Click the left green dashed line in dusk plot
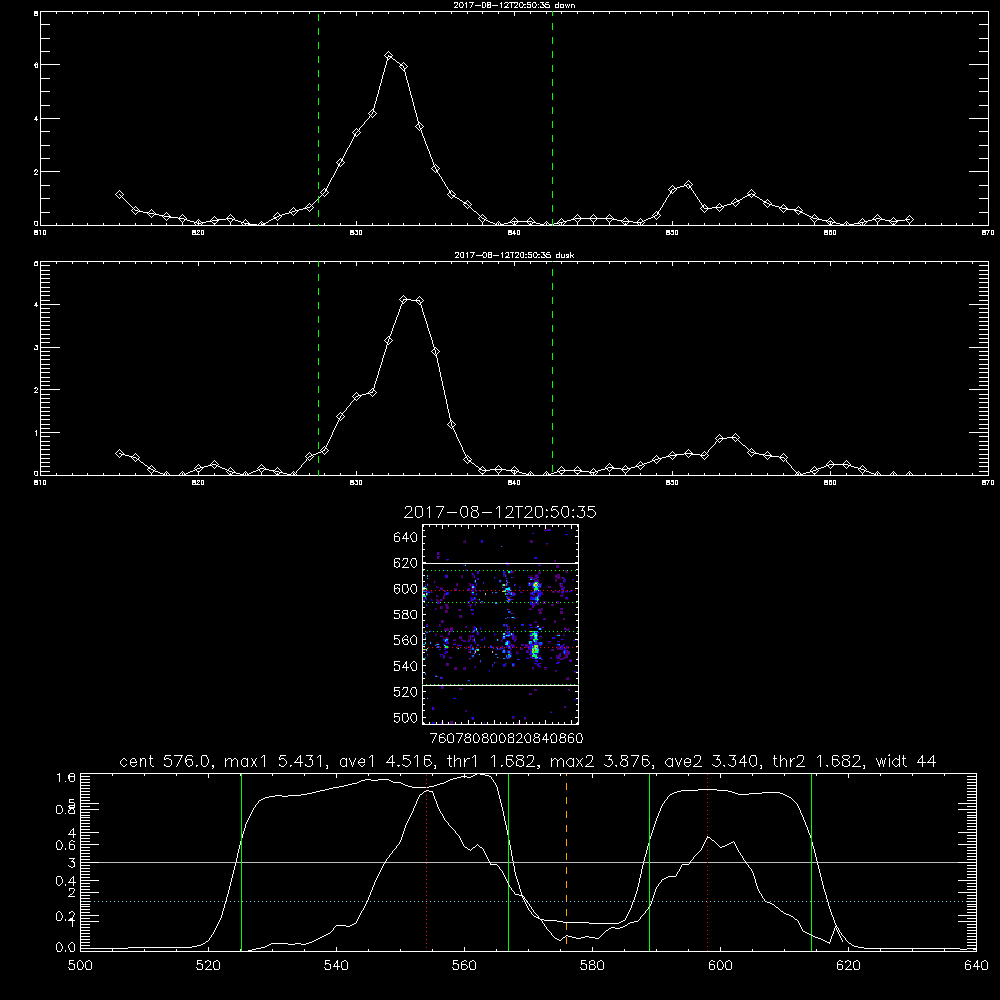This screenshot has height=1000, width=1000. tap(318, 368)
